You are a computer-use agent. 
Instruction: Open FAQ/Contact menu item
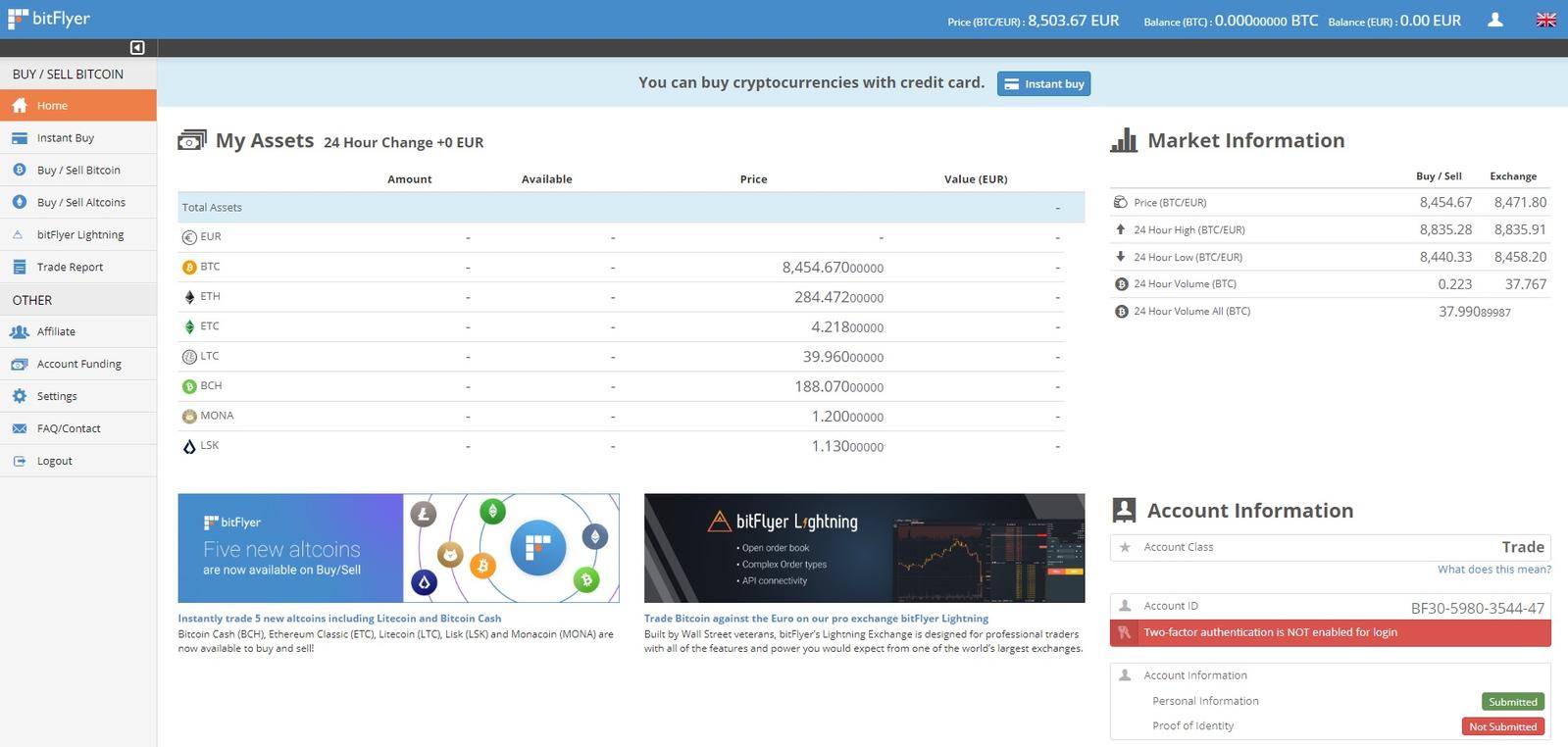click(78, 428)
